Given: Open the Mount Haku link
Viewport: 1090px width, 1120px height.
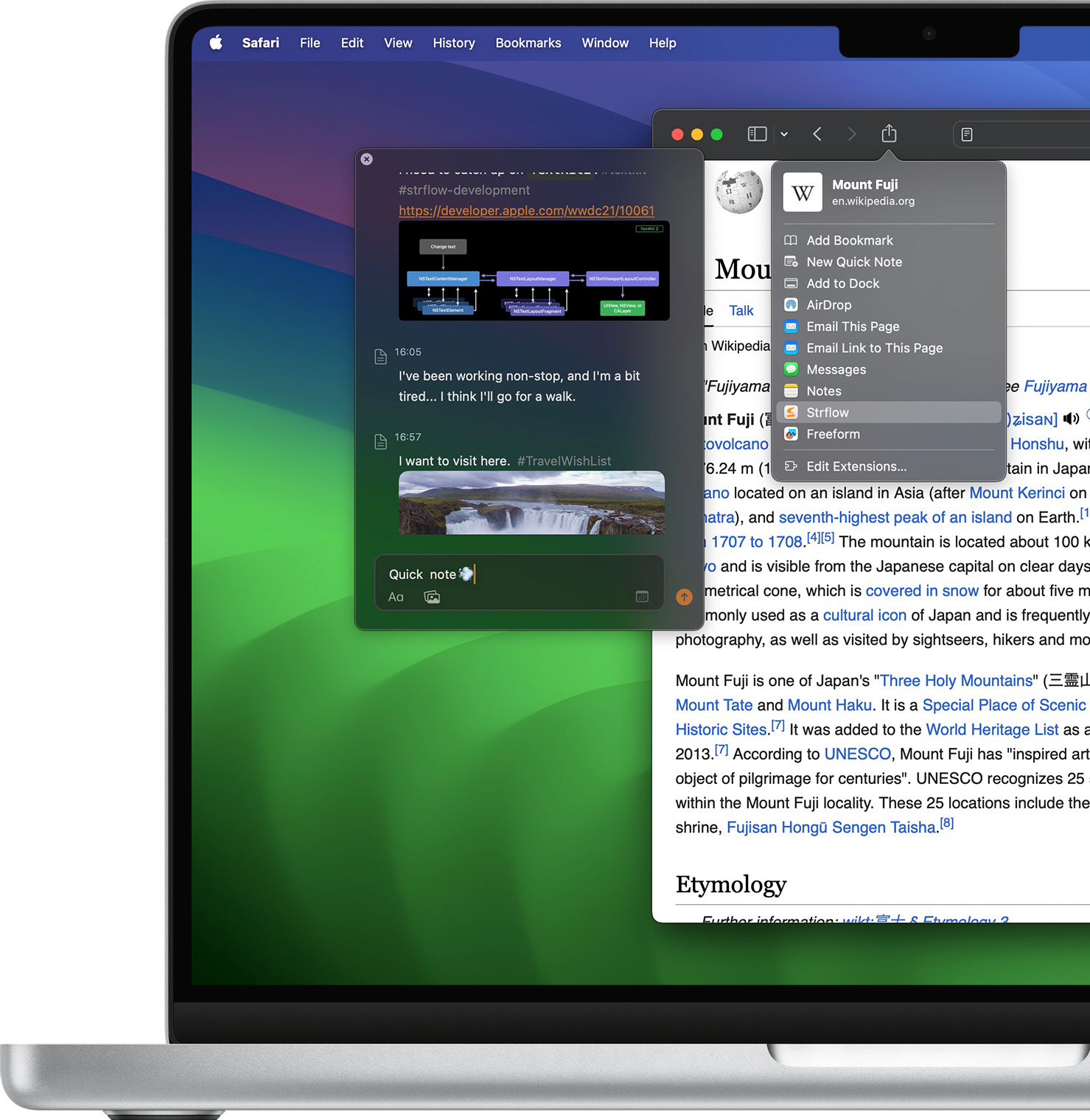Looking at the screenshot, I should pyautogui.click(x=830, y=705).
